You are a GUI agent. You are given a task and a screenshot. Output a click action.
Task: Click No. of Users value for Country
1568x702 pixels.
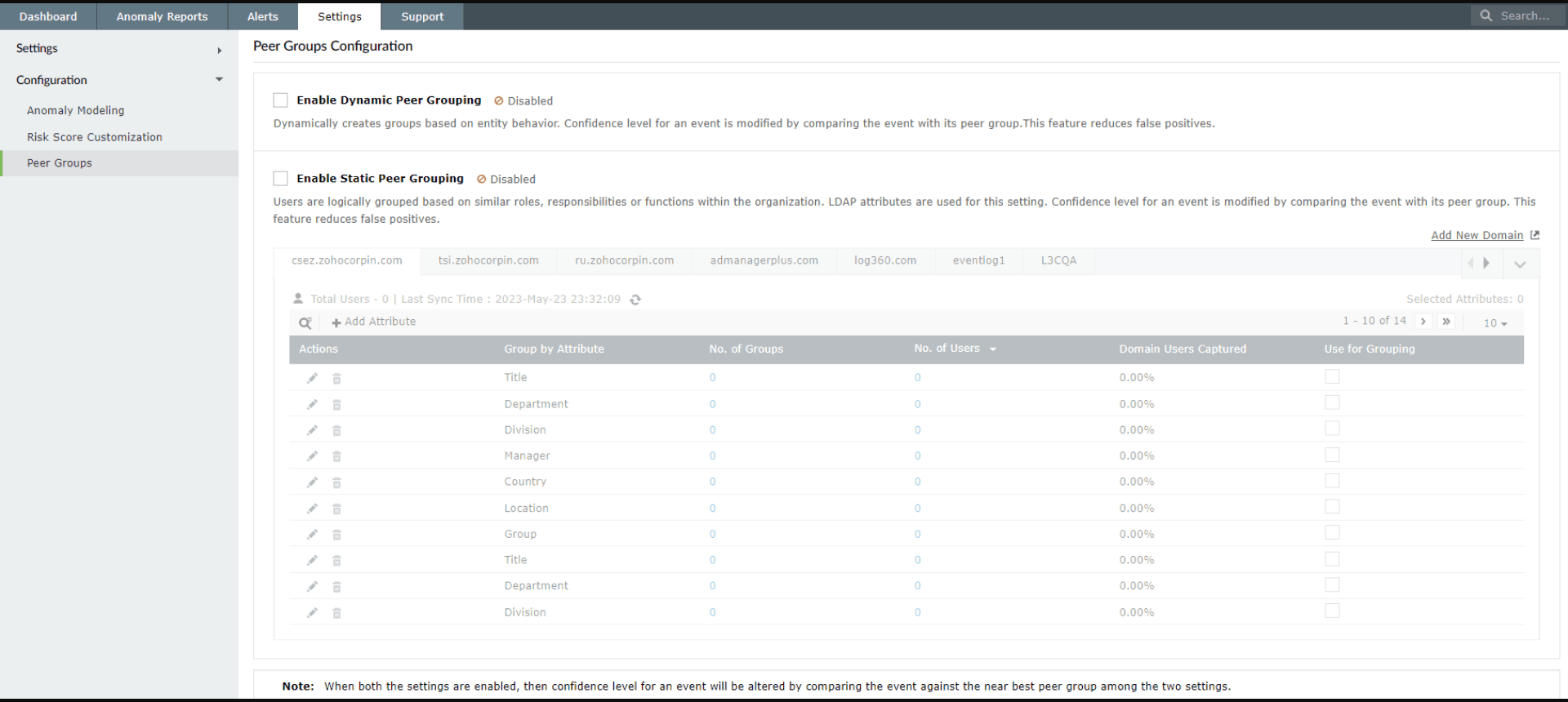click(917, 482)
